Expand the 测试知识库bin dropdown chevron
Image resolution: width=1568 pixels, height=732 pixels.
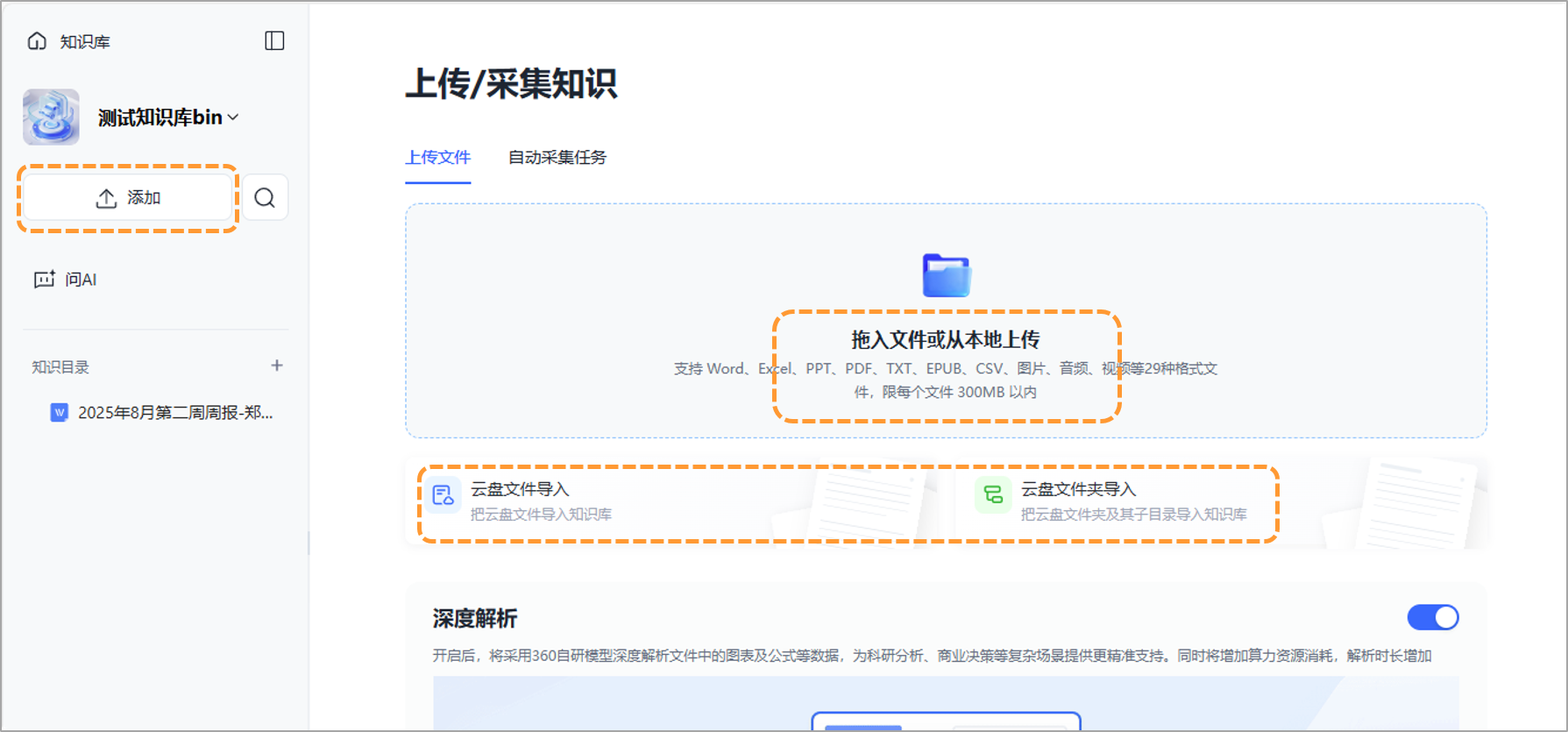(233, 117)
